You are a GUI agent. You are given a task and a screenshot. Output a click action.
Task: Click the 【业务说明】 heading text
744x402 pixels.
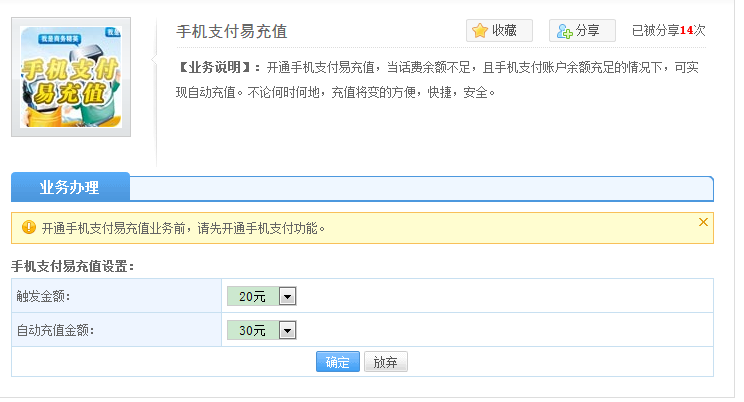219,68
